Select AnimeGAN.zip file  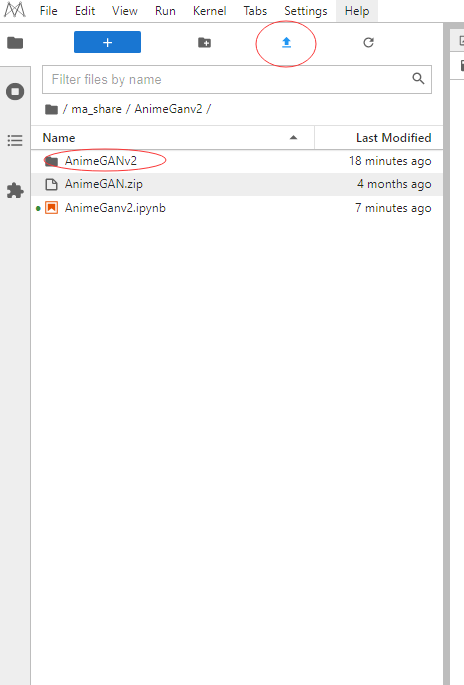click(237, 184)
